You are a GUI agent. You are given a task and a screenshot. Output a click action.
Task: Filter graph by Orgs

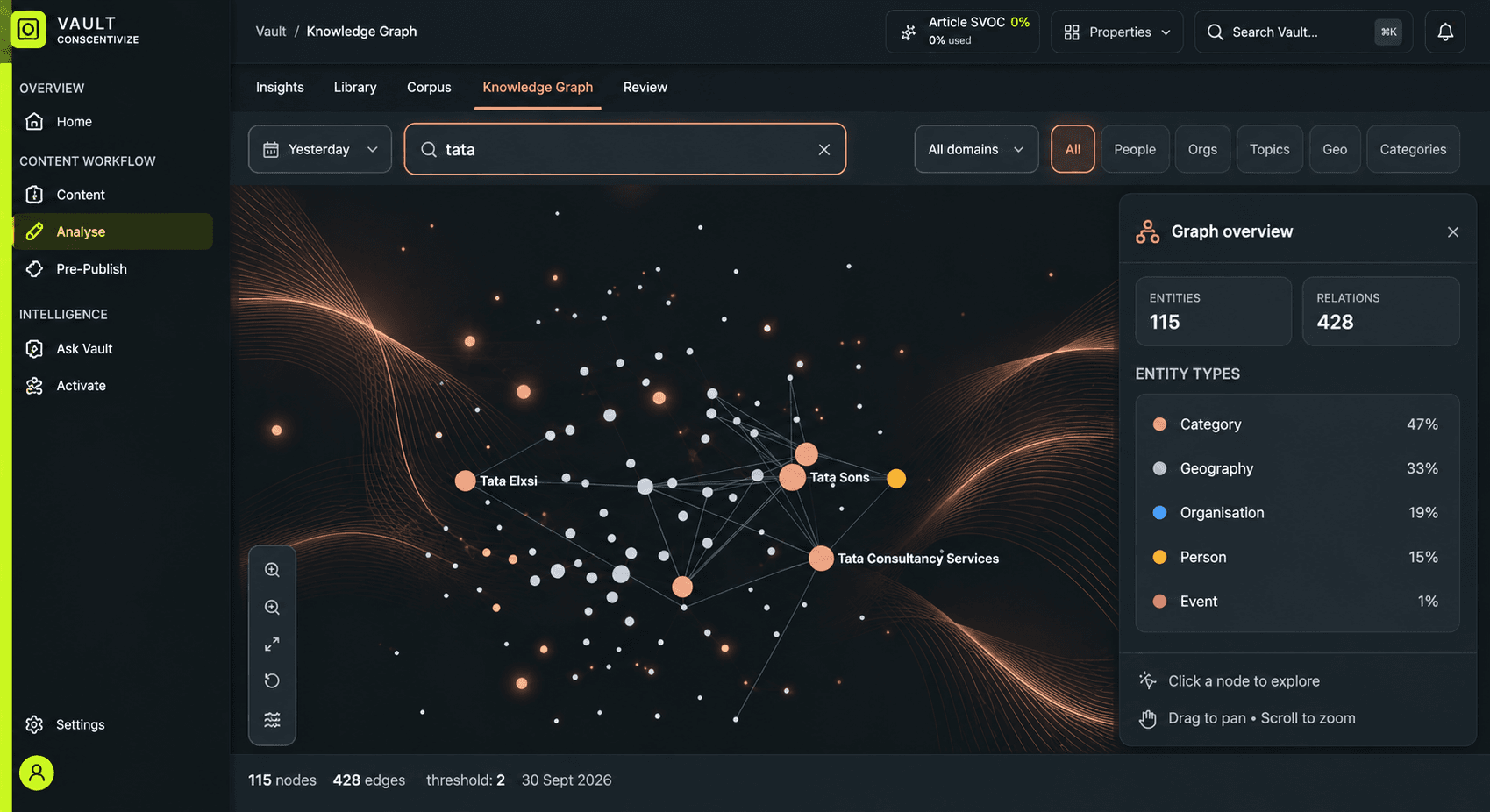[x=1202, y=150]
